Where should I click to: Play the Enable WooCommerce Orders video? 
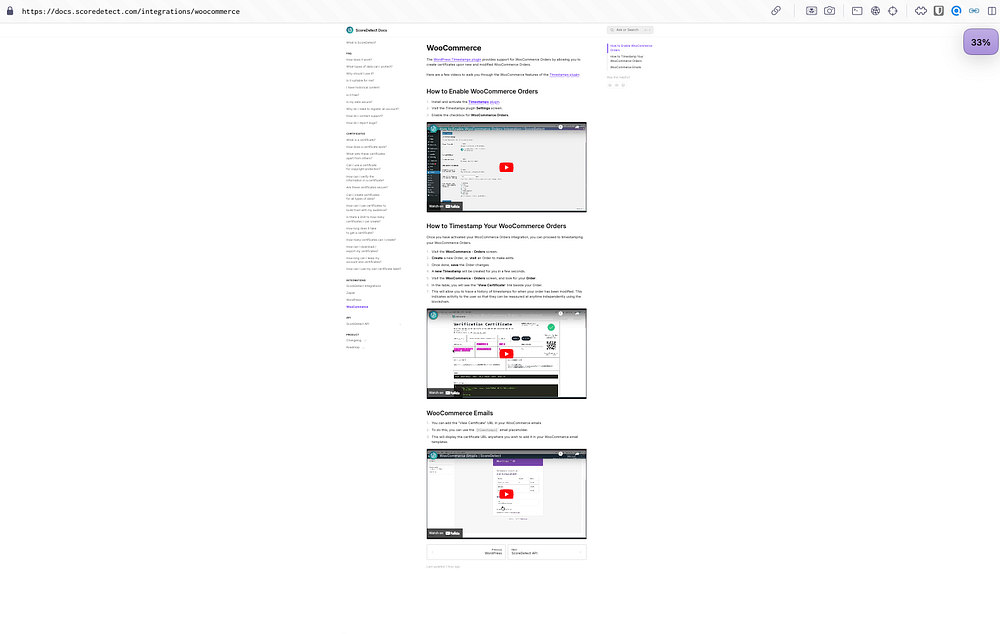click(506, 167)
